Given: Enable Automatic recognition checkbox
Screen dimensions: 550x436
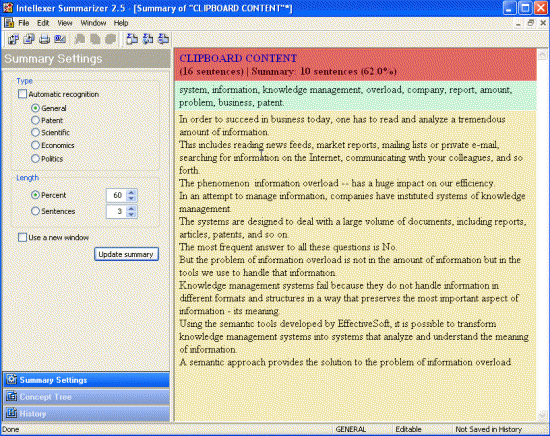Looking at the screenshot, I should point(22,94).
